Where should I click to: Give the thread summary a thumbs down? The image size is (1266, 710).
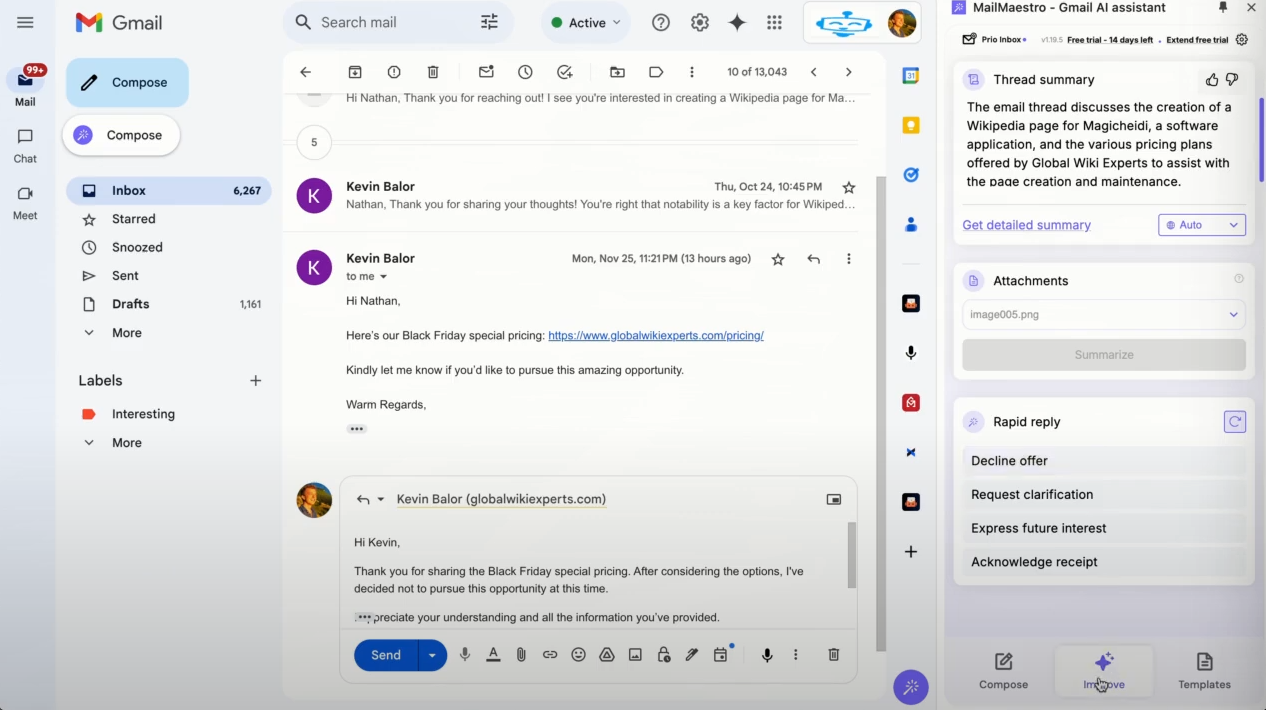coord(1232,79)
